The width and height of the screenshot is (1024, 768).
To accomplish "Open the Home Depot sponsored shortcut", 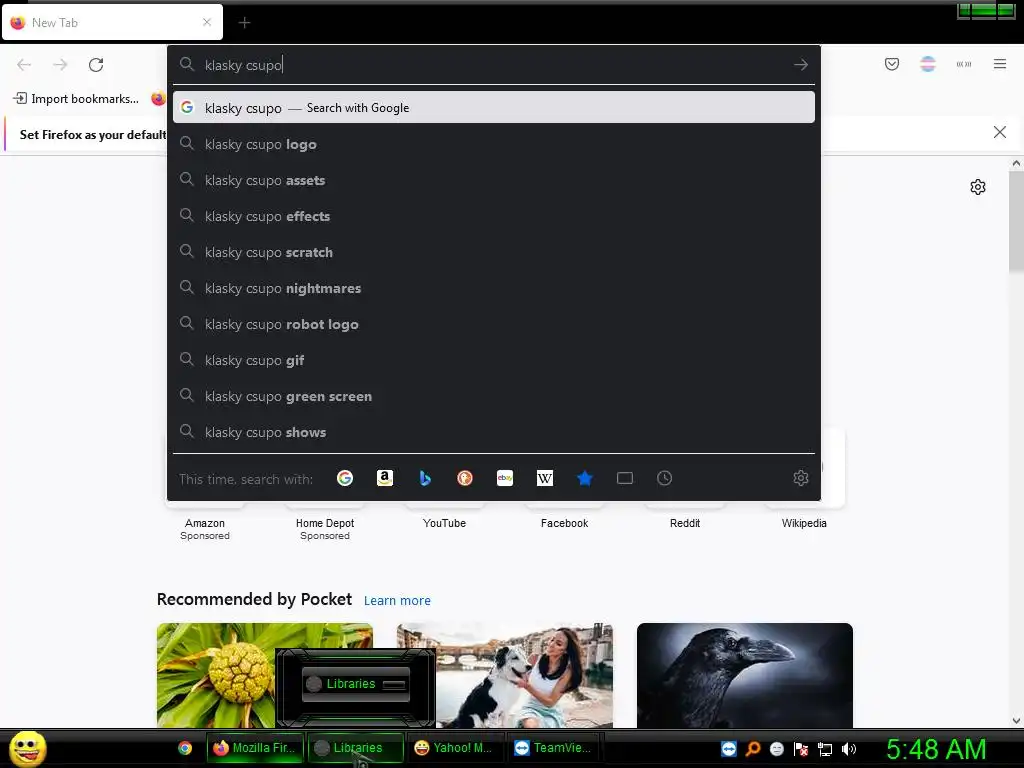I will [325, 522].
